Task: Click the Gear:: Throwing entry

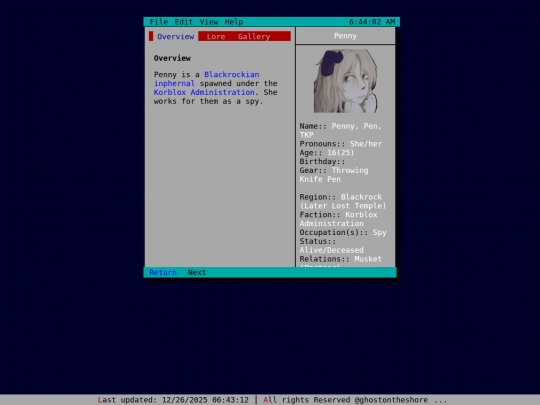Action: pos(334,170)
